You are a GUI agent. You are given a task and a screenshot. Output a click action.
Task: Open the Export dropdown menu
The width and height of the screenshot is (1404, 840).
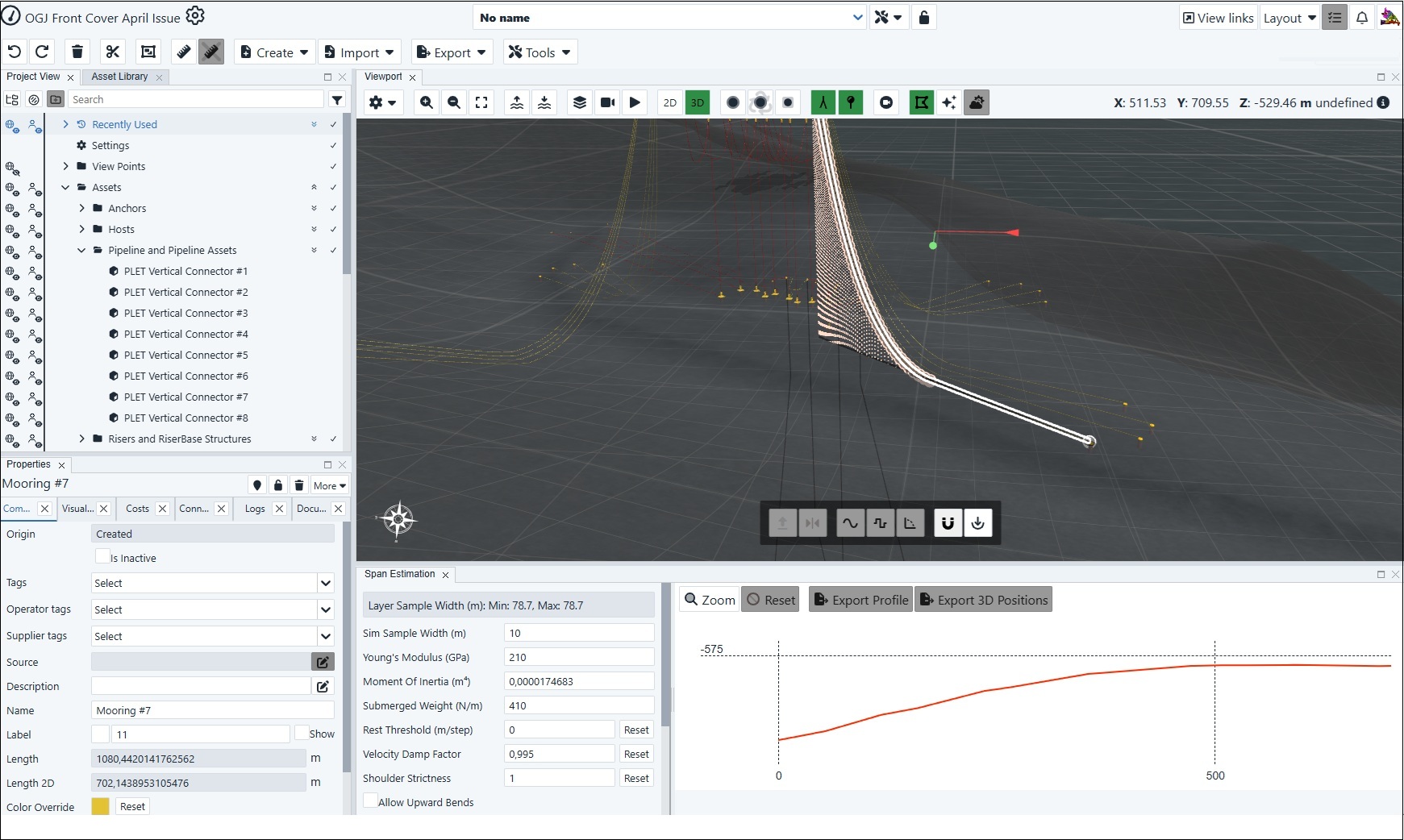(x=452, y=52)
